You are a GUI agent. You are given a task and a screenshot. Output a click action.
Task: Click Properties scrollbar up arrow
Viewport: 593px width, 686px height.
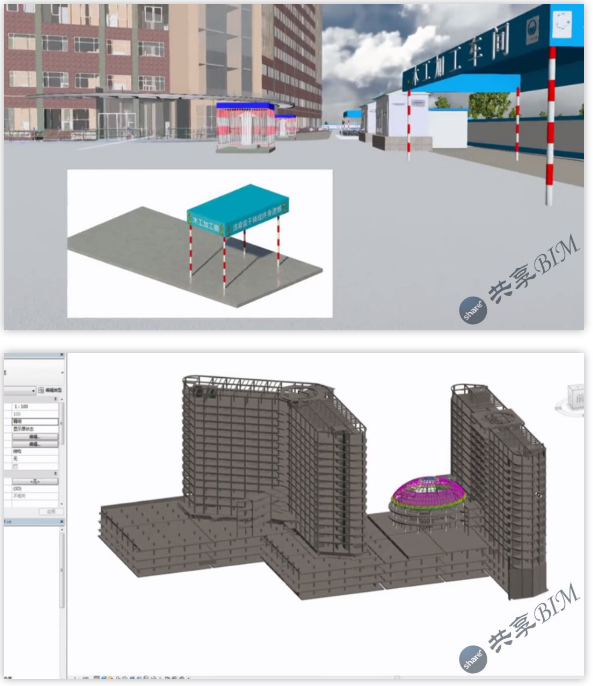click(62, 399)
